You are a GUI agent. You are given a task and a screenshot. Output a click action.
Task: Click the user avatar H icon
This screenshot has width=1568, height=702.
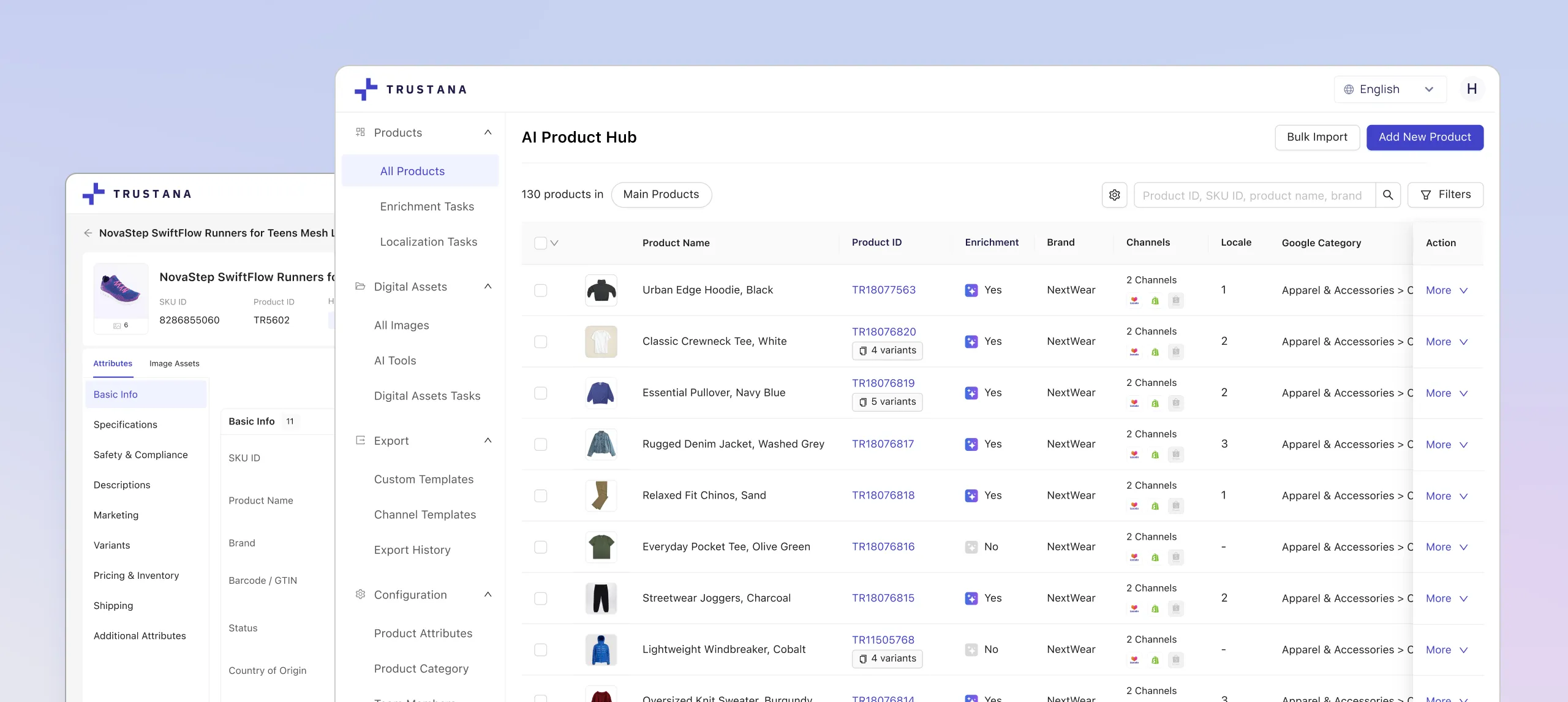pos(1472,89)
